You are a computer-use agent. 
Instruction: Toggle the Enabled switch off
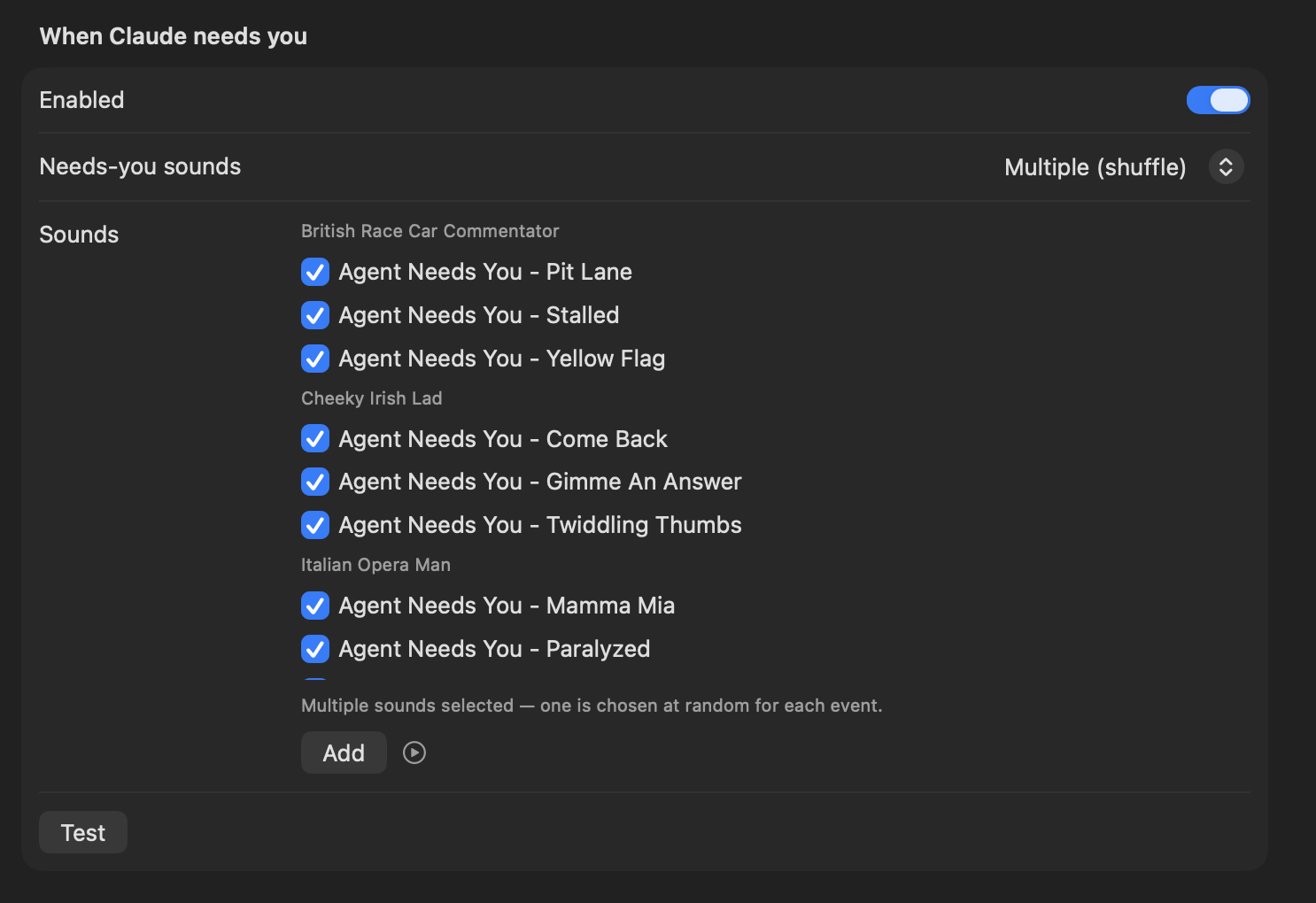(1218, 100)
